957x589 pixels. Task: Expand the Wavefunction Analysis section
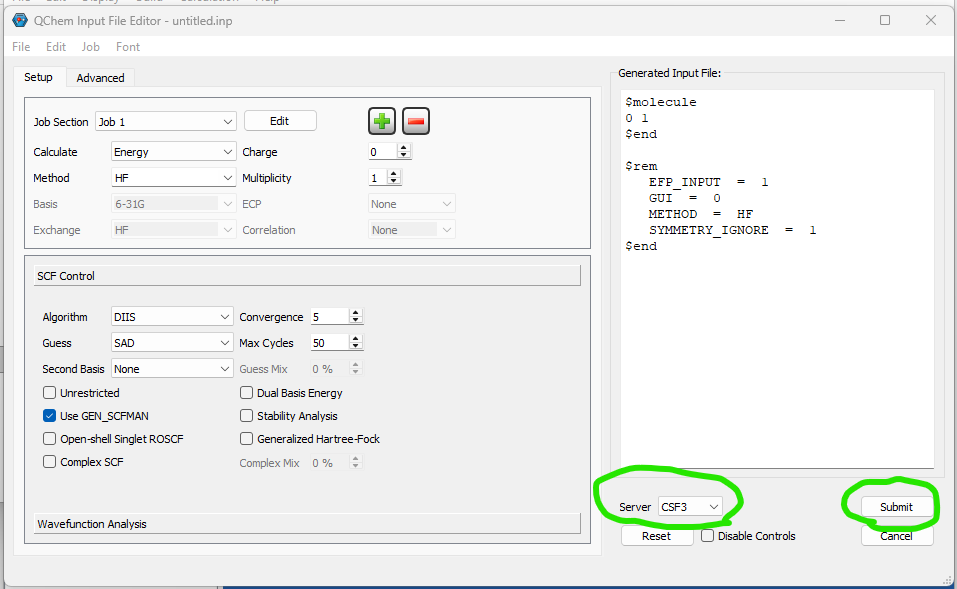pyautogui.click(x=302, y=524)
